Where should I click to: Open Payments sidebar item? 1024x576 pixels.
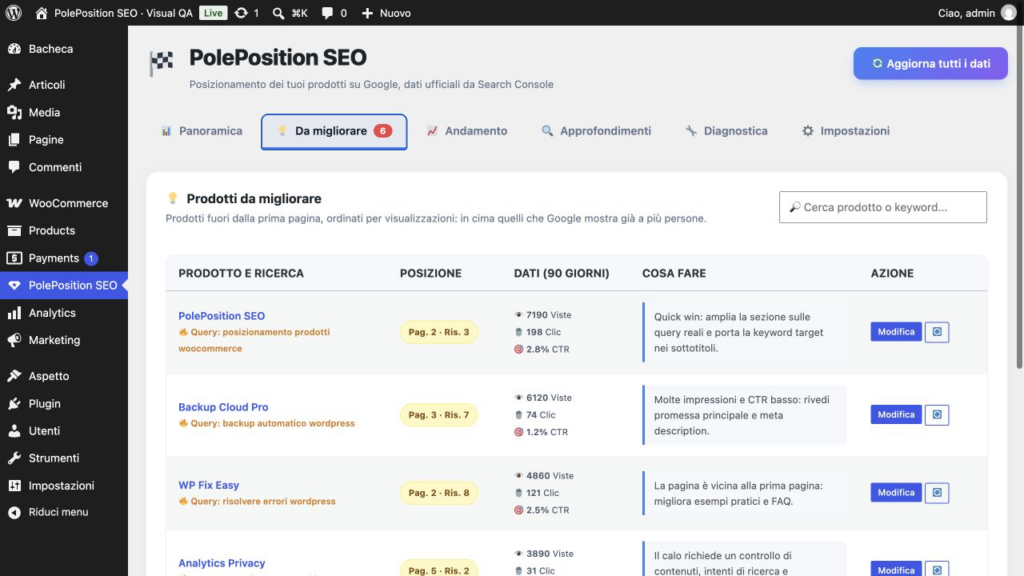[64, 258]
